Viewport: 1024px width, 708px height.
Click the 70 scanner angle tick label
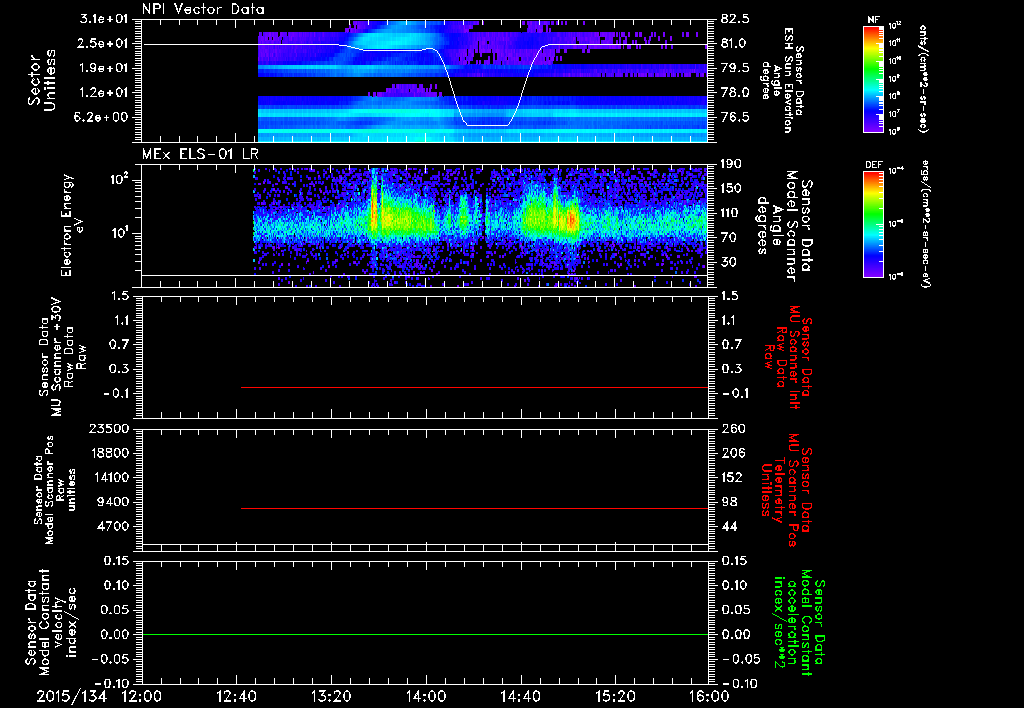[727, 238]
